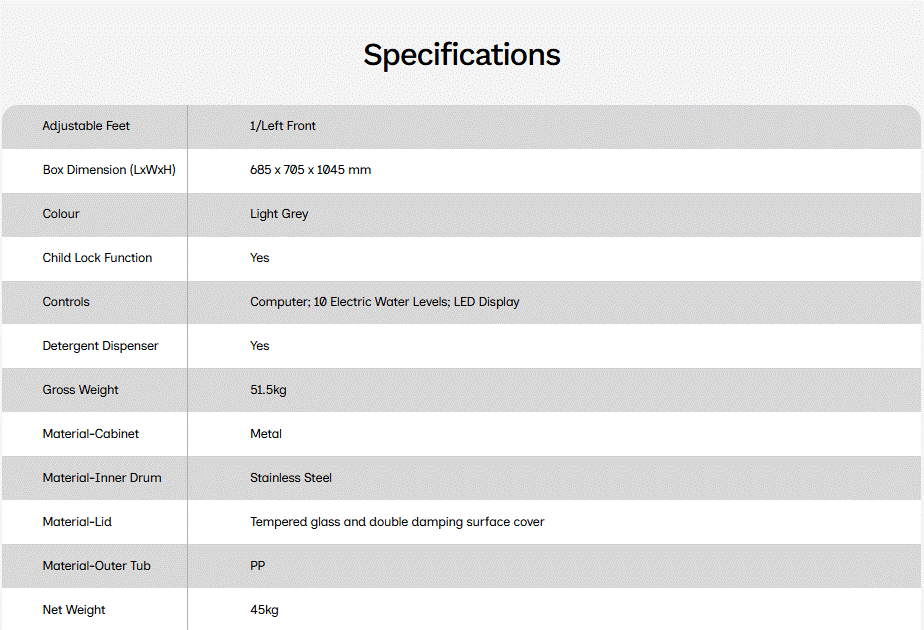Click the Light Grey colour value
The height and width of the screenshot is (630, 924).
pyautogui.click(x=279, y=214)
